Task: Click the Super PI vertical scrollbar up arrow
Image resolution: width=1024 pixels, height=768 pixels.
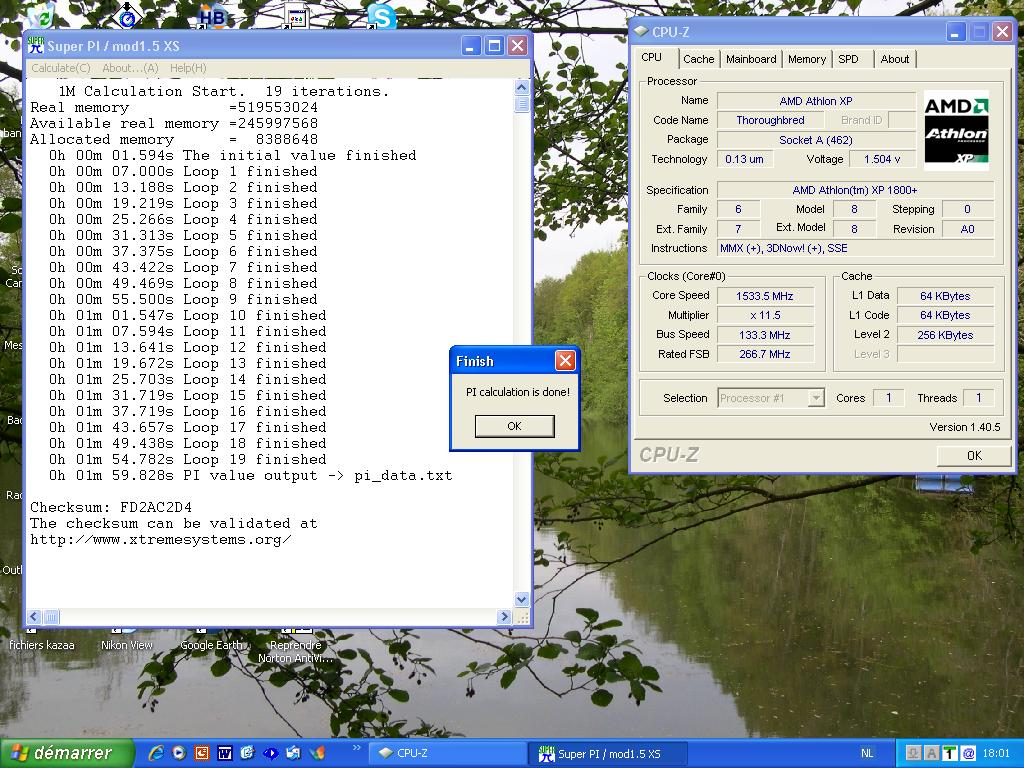Action: pos(521,88)
